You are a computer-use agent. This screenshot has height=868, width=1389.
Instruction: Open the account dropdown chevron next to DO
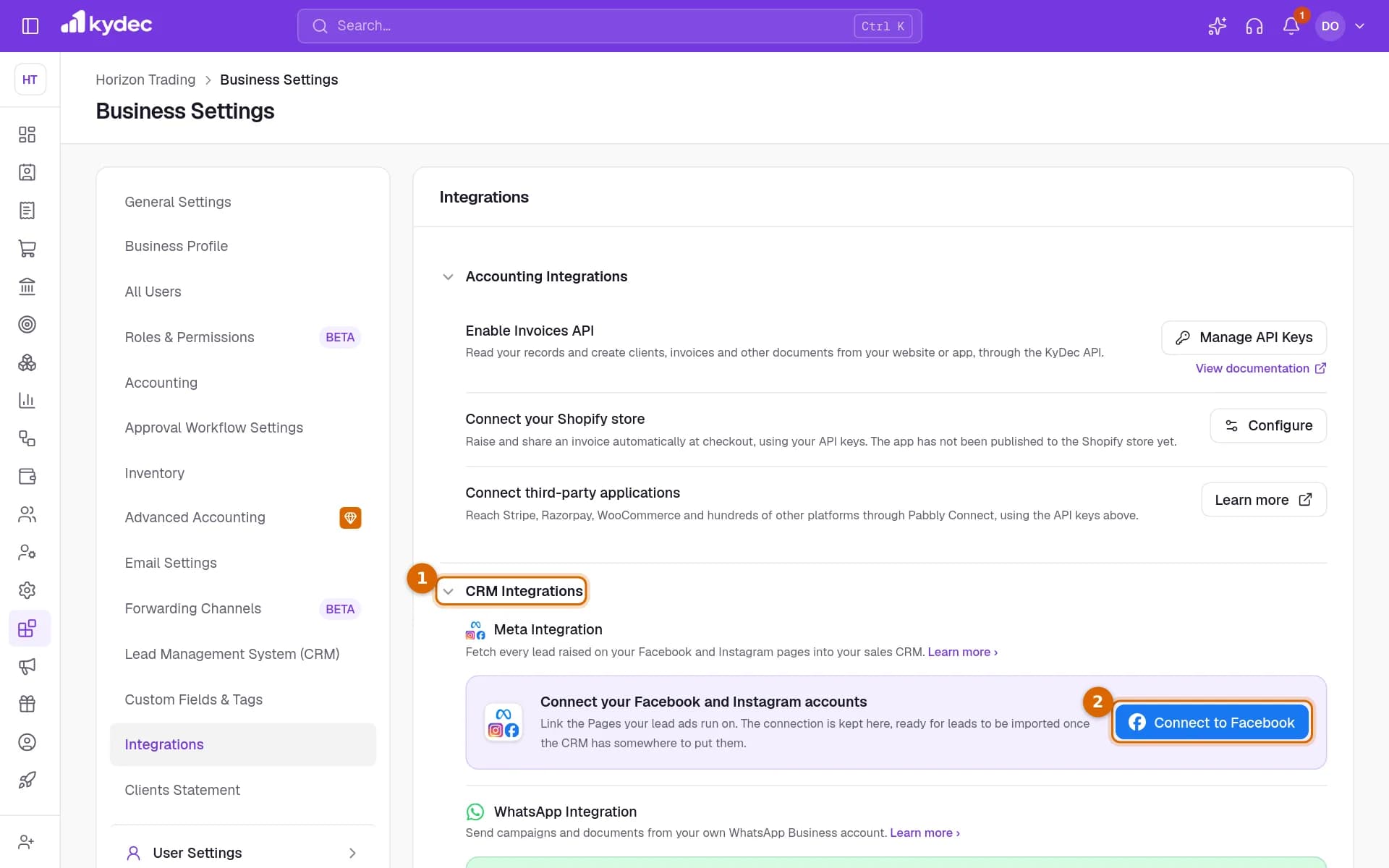tap(1360, 26)
